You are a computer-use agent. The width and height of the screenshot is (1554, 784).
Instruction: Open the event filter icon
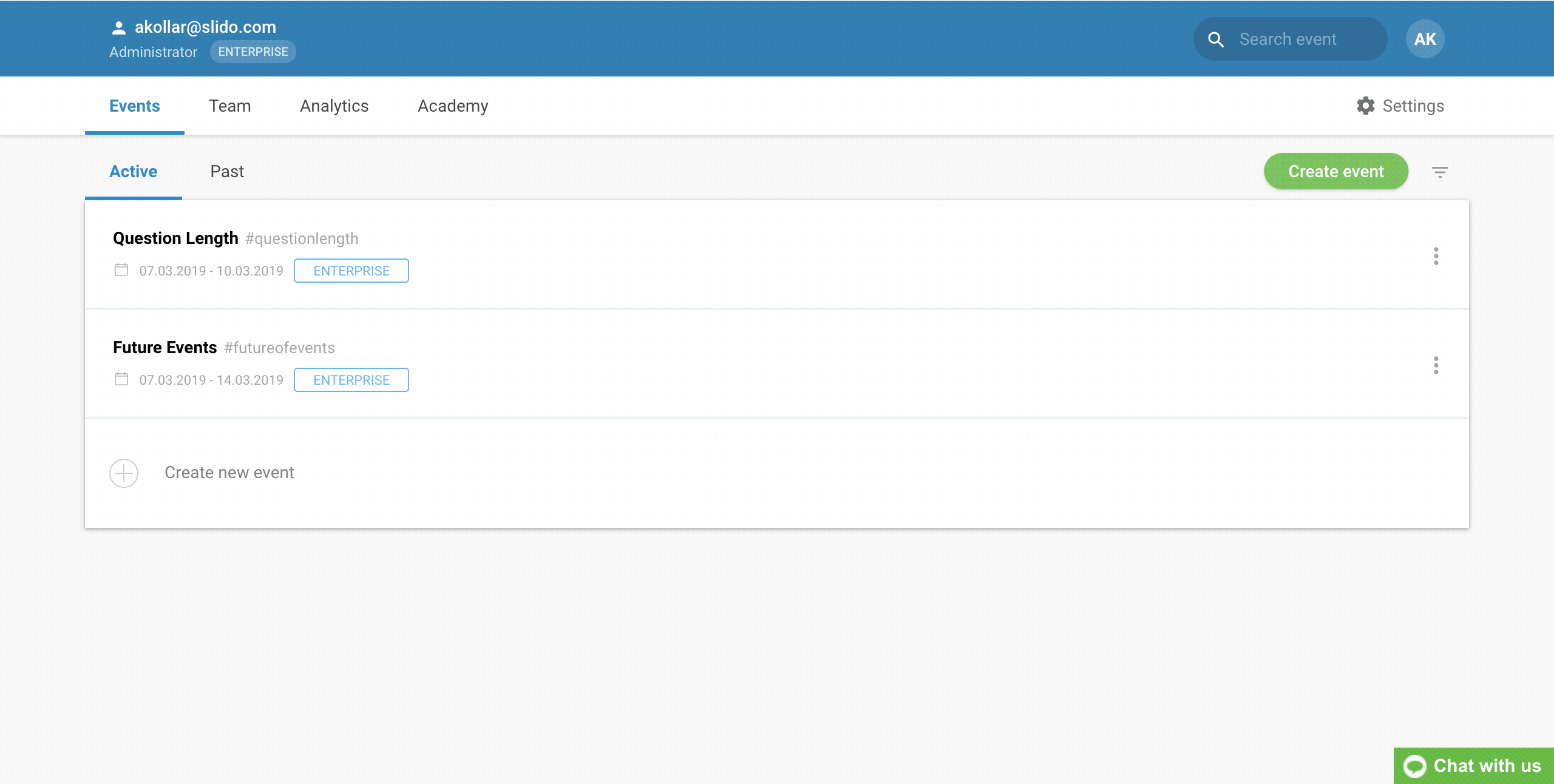[1440, 172]
